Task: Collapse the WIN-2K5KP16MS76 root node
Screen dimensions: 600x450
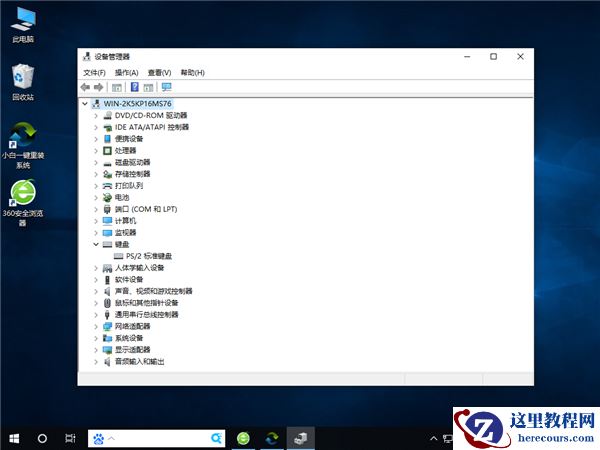Action: pyautogui.click(x=85, y=104)
